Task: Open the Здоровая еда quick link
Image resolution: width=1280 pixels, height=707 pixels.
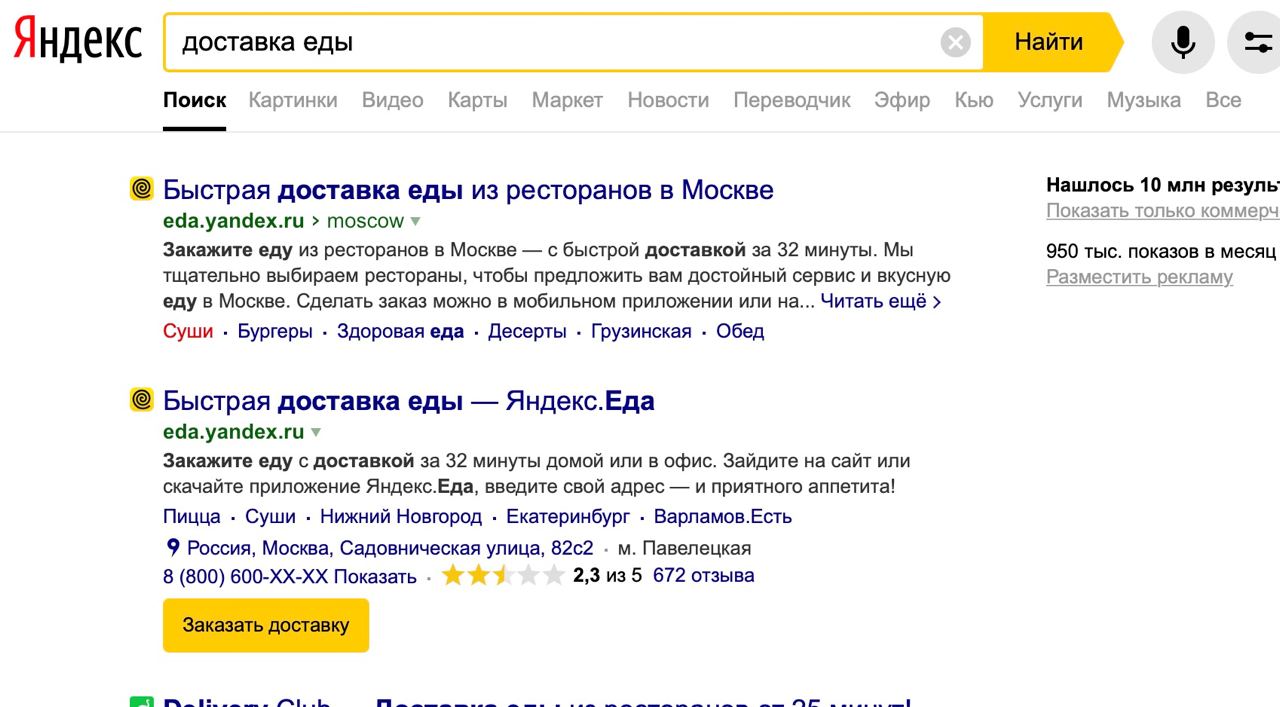Action: pyautogui.click(x=400, y=331)
